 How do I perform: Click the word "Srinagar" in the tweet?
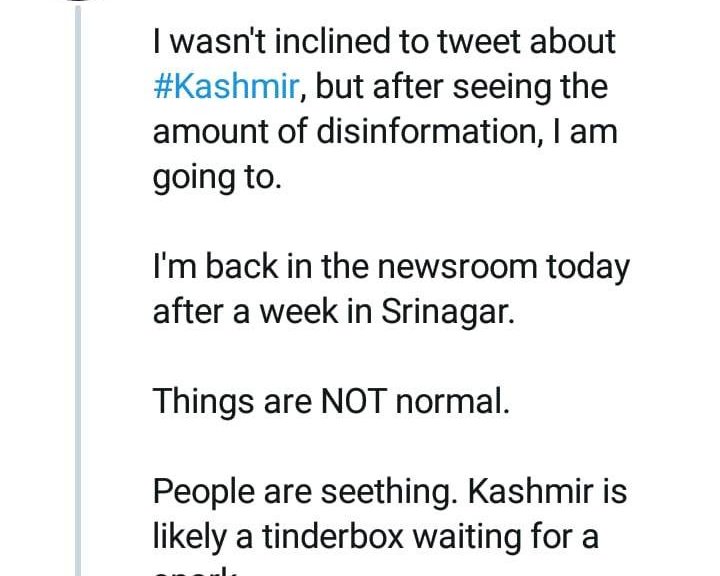448,312
